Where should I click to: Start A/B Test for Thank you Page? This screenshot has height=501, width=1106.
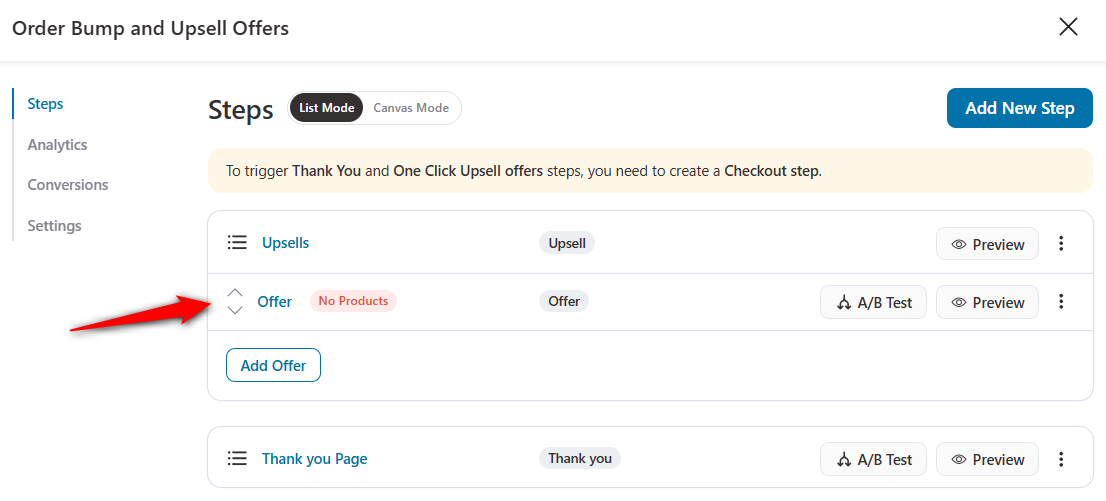point(873,459)
